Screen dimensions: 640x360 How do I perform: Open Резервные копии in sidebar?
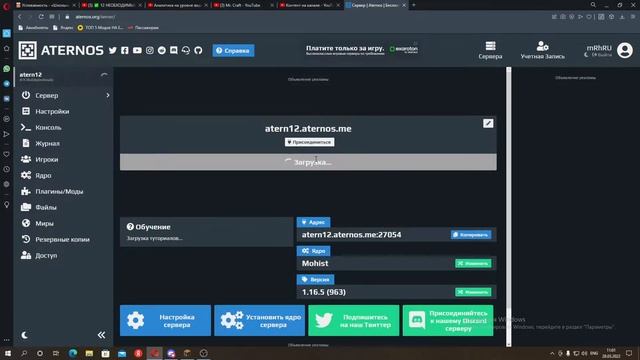(62, 240)
